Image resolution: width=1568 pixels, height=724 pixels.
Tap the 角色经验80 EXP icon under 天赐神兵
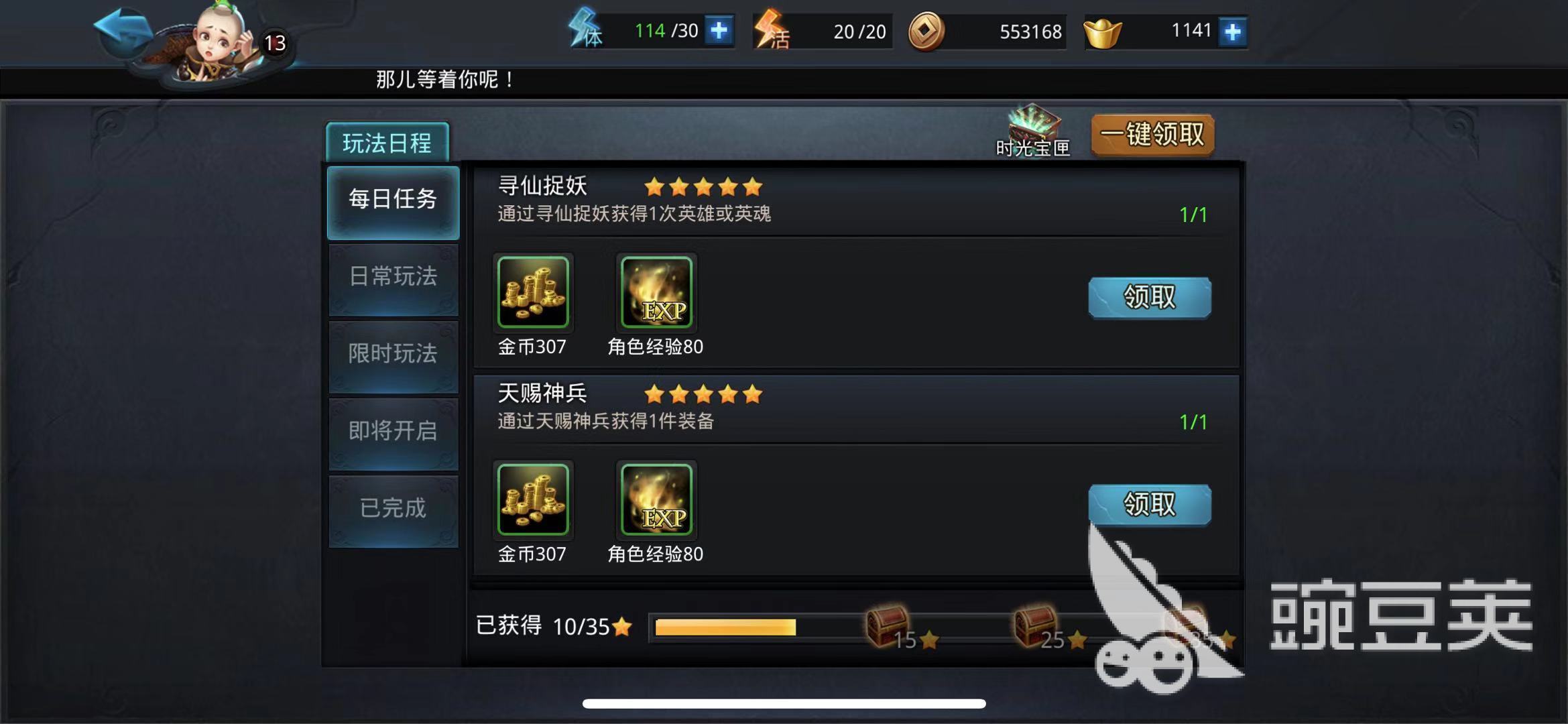pyautogui.click(x=656, y=499)
